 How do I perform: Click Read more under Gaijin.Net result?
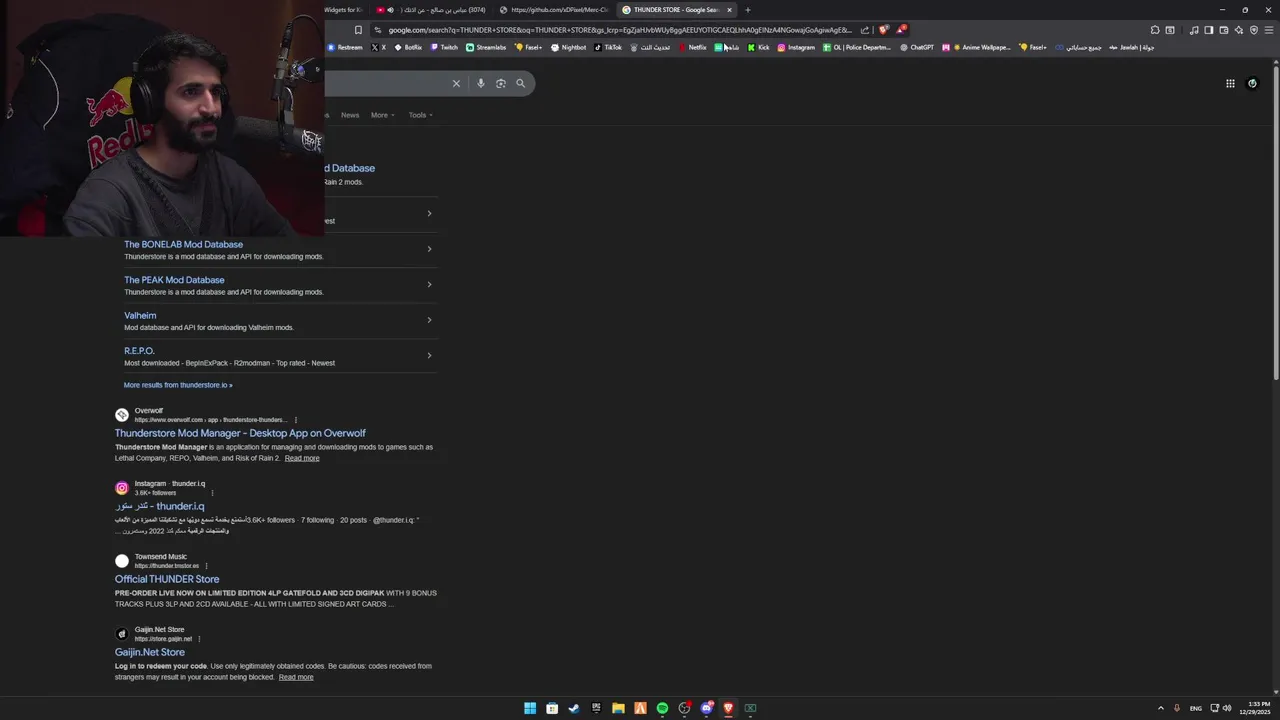tap(296, 677)
